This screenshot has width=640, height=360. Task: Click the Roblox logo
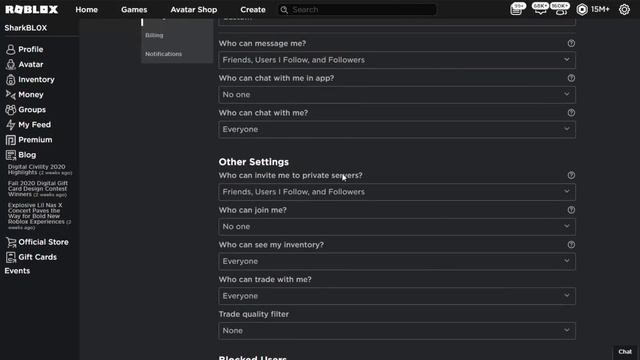(x=31, y=9)
